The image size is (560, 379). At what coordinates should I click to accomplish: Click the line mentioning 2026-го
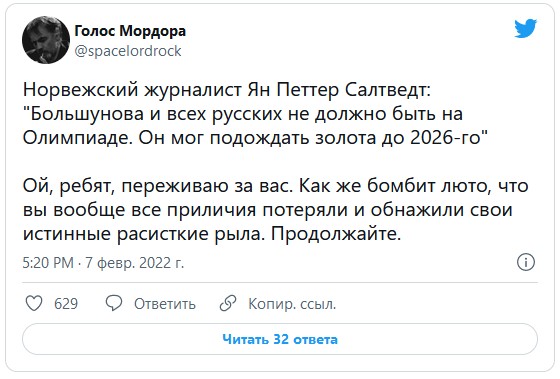click(255, 138)
